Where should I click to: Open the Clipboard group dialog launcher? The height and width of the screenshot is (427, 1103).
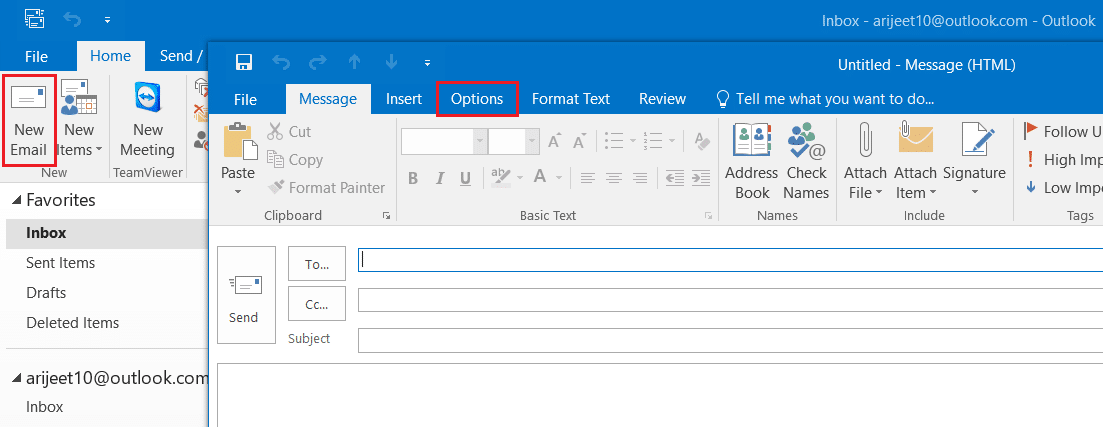[x=386, y=216]
